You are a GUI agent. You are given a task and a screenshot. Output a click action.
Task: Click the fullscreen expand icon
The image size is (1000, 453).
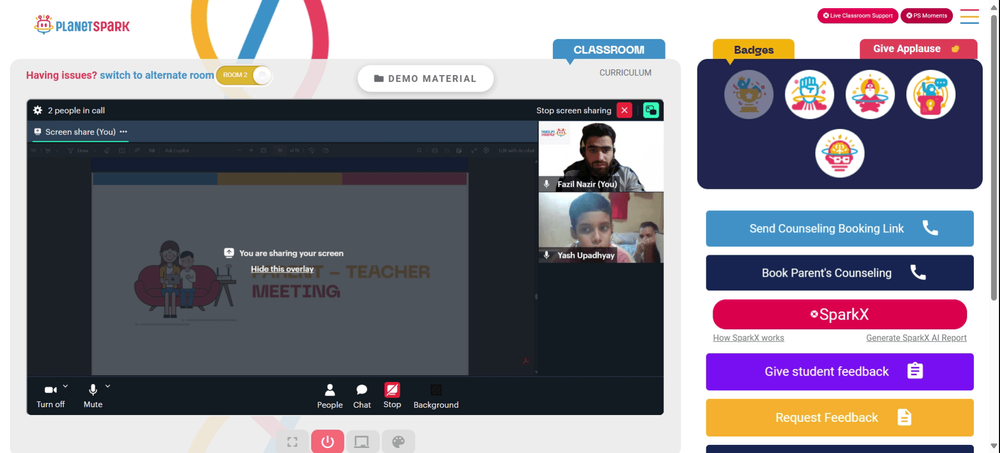pyautogui.click(x=293, y=442)
